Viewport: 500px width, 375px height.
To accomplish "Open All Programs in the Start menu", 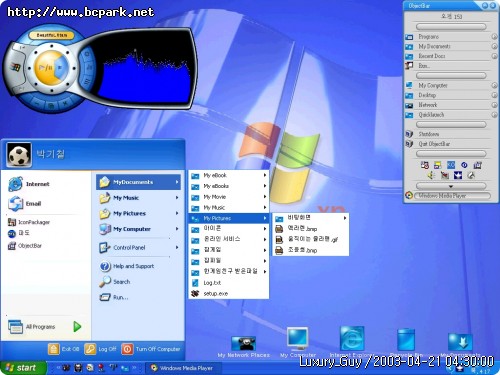I will coord(45,327).
